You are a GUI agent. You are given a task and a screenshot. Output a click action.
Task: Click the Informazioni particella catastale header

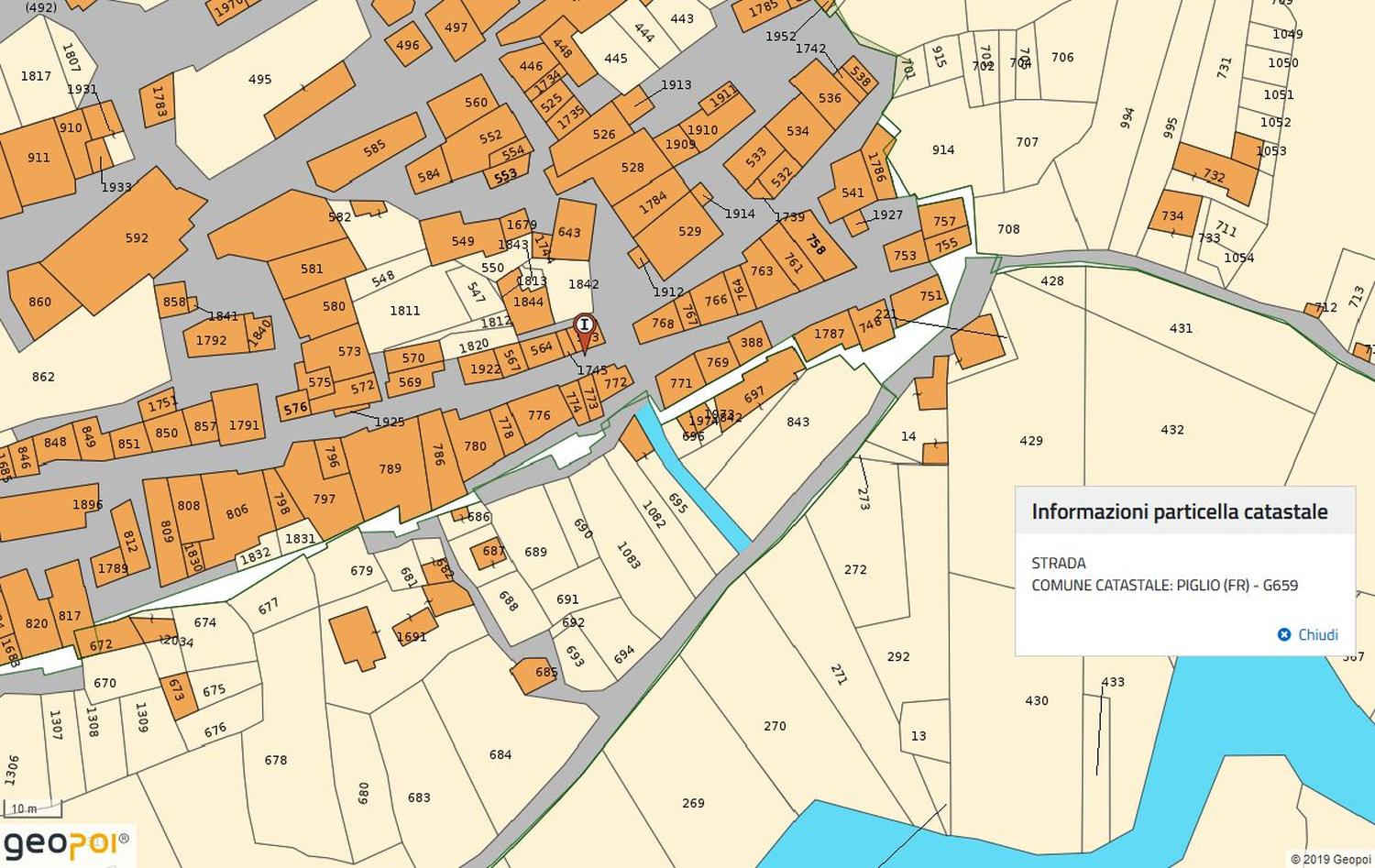[x=1179, y=511]
